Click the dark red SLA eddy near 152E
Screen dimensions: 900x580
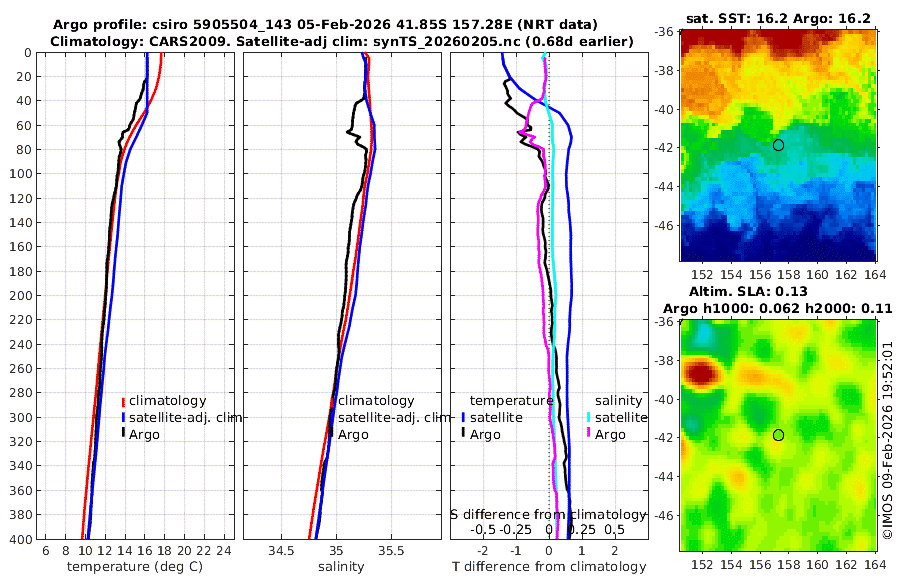click(x=700, y=374)
